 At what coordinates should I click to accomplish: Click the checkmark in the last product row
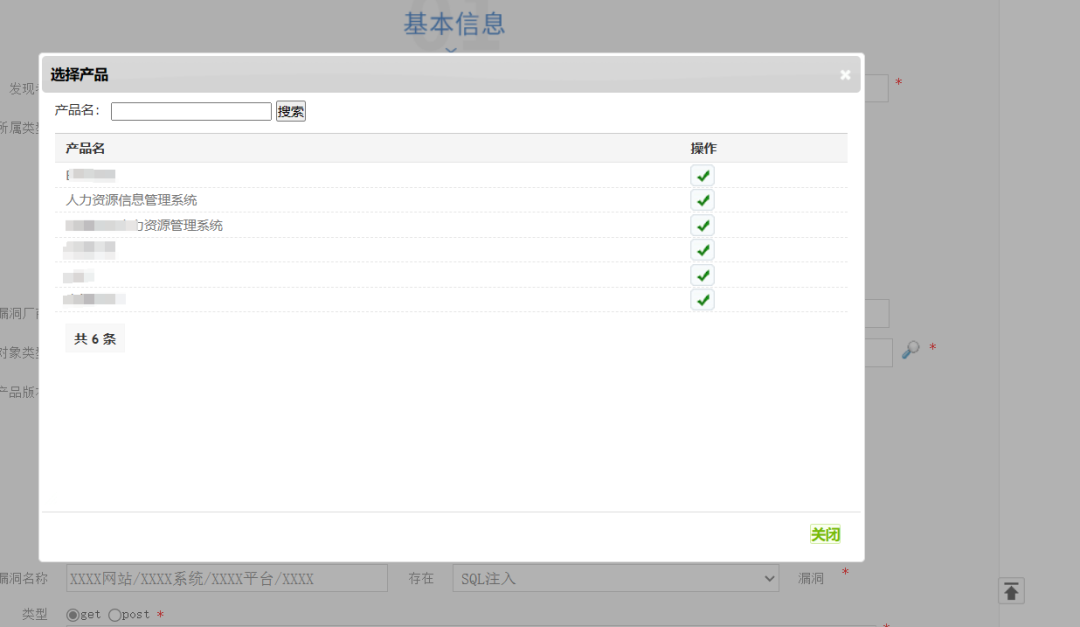click(702, 300)
